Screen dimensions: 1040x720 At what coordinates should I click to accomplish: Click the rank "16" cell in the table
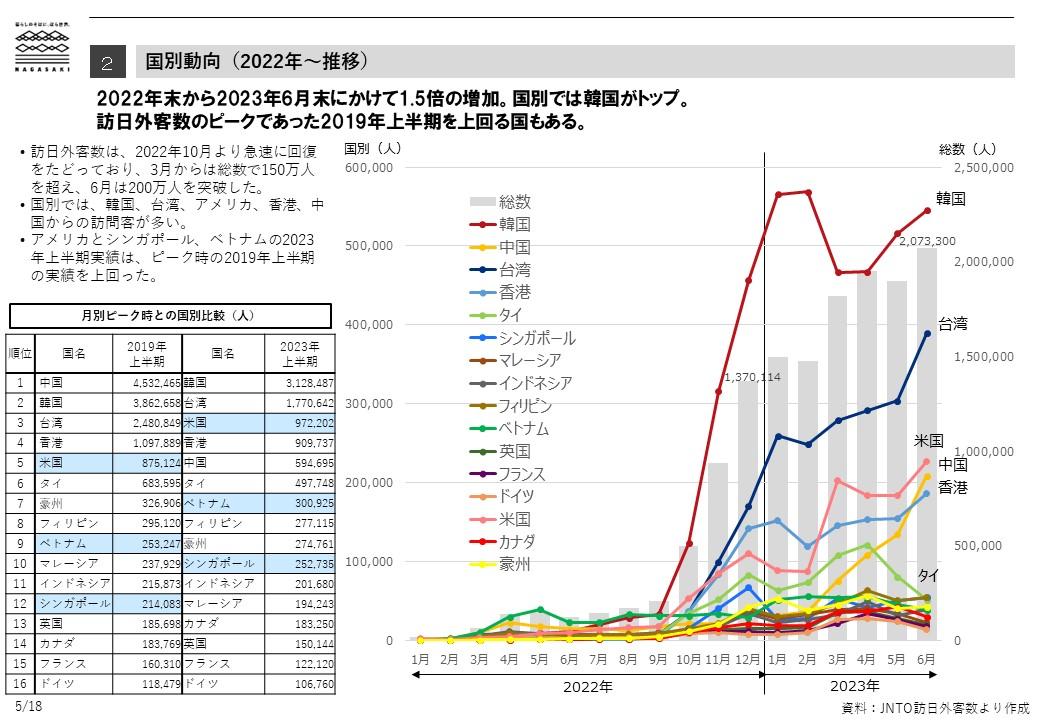tap(20, 684)
